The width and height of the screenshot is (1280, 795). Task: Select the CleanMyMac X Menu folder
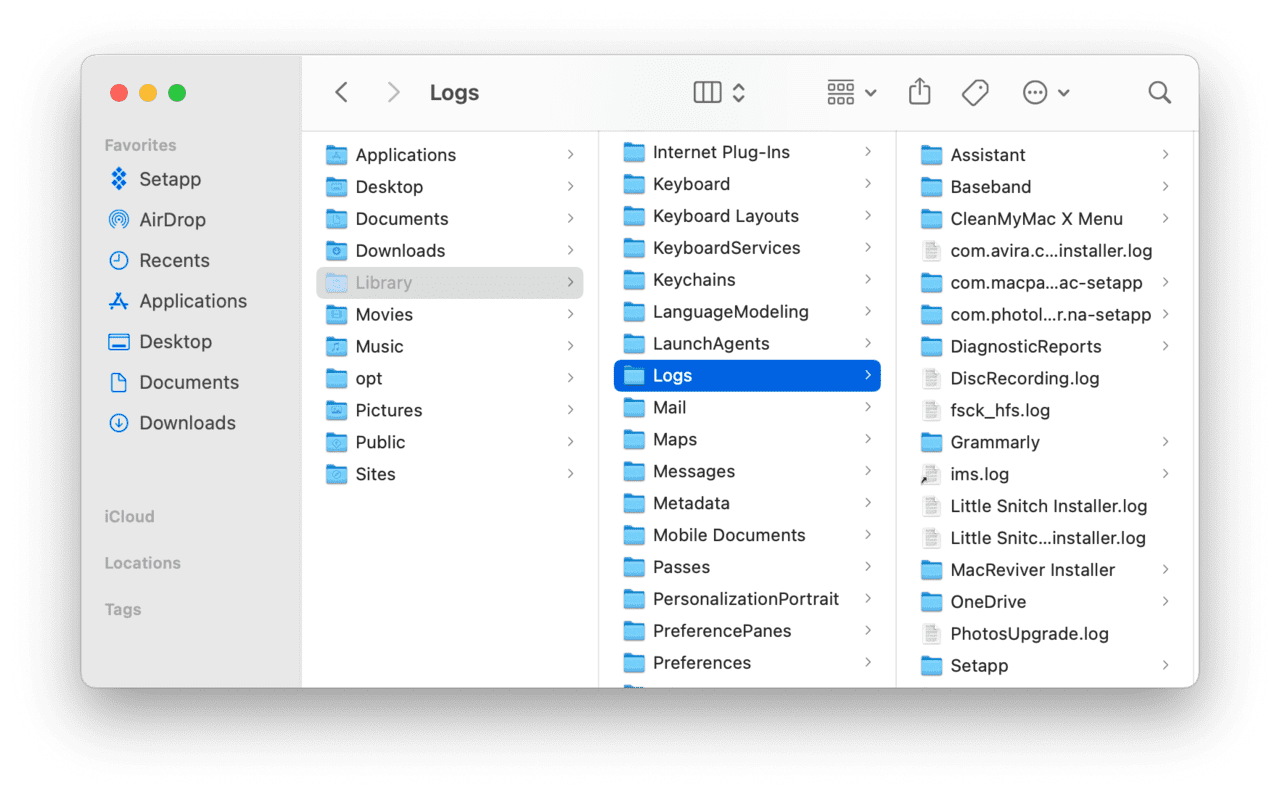(x=1045, y=219)
